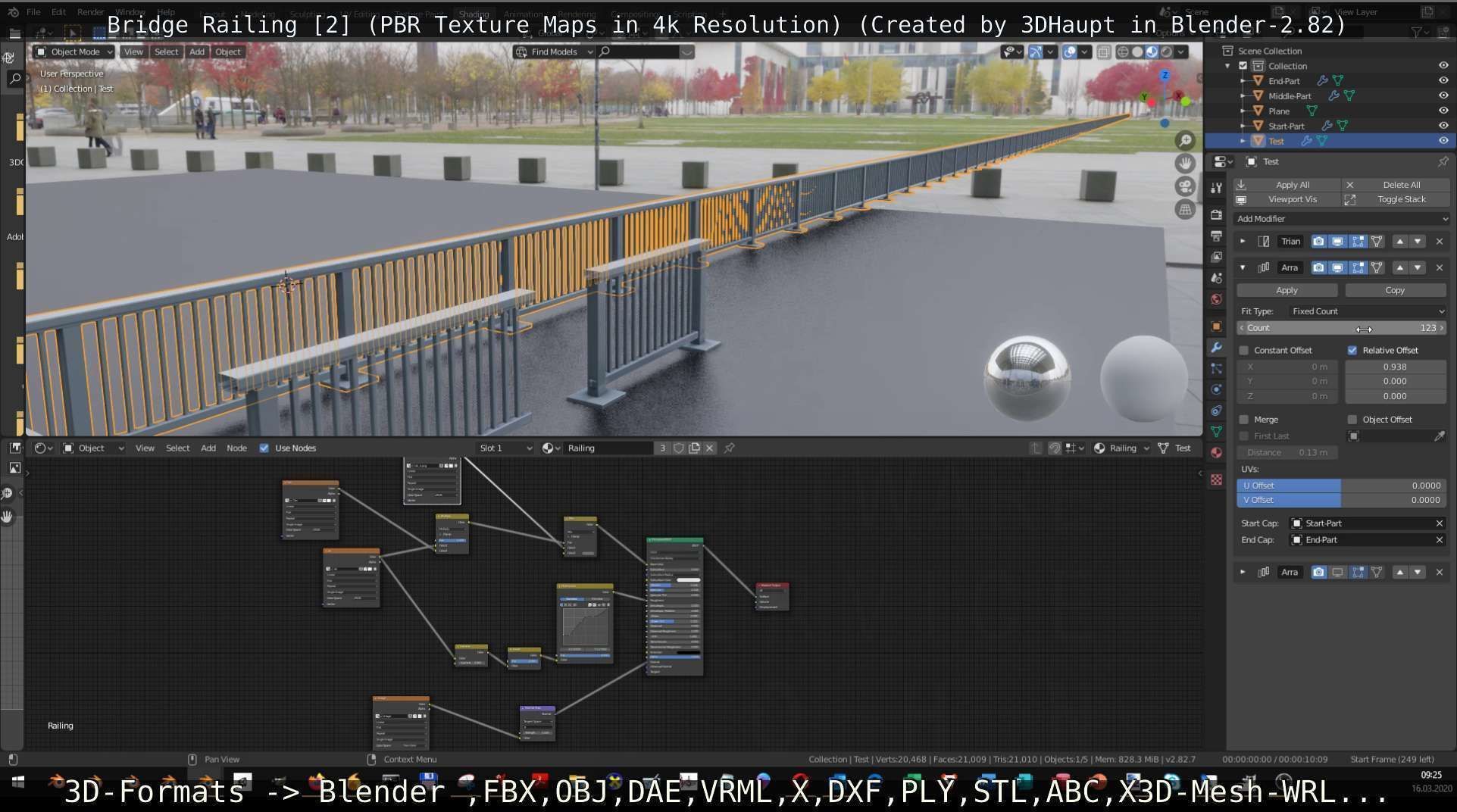
Task: Open the viewport Select menu
Action: (x=166, y=52)
